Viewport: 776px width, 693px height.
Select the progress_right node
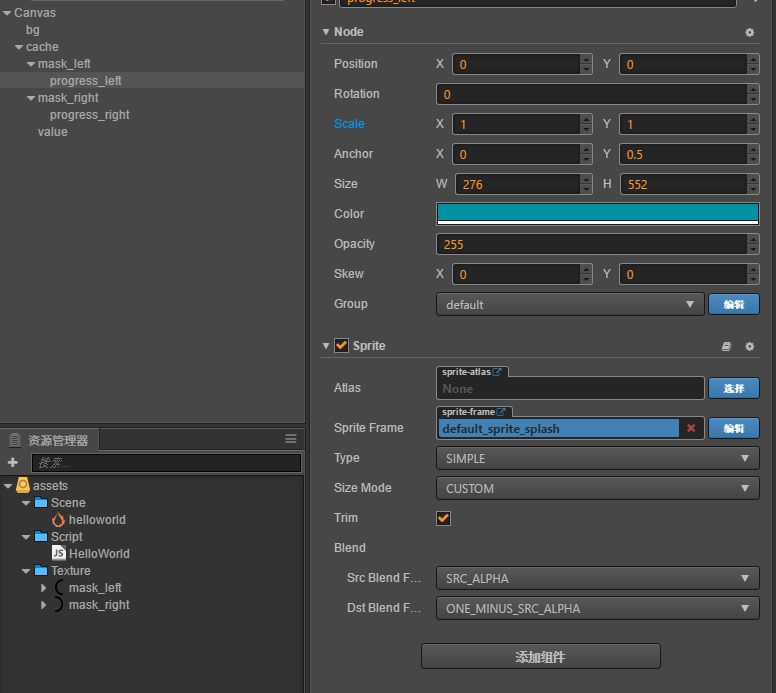(90, 115)
